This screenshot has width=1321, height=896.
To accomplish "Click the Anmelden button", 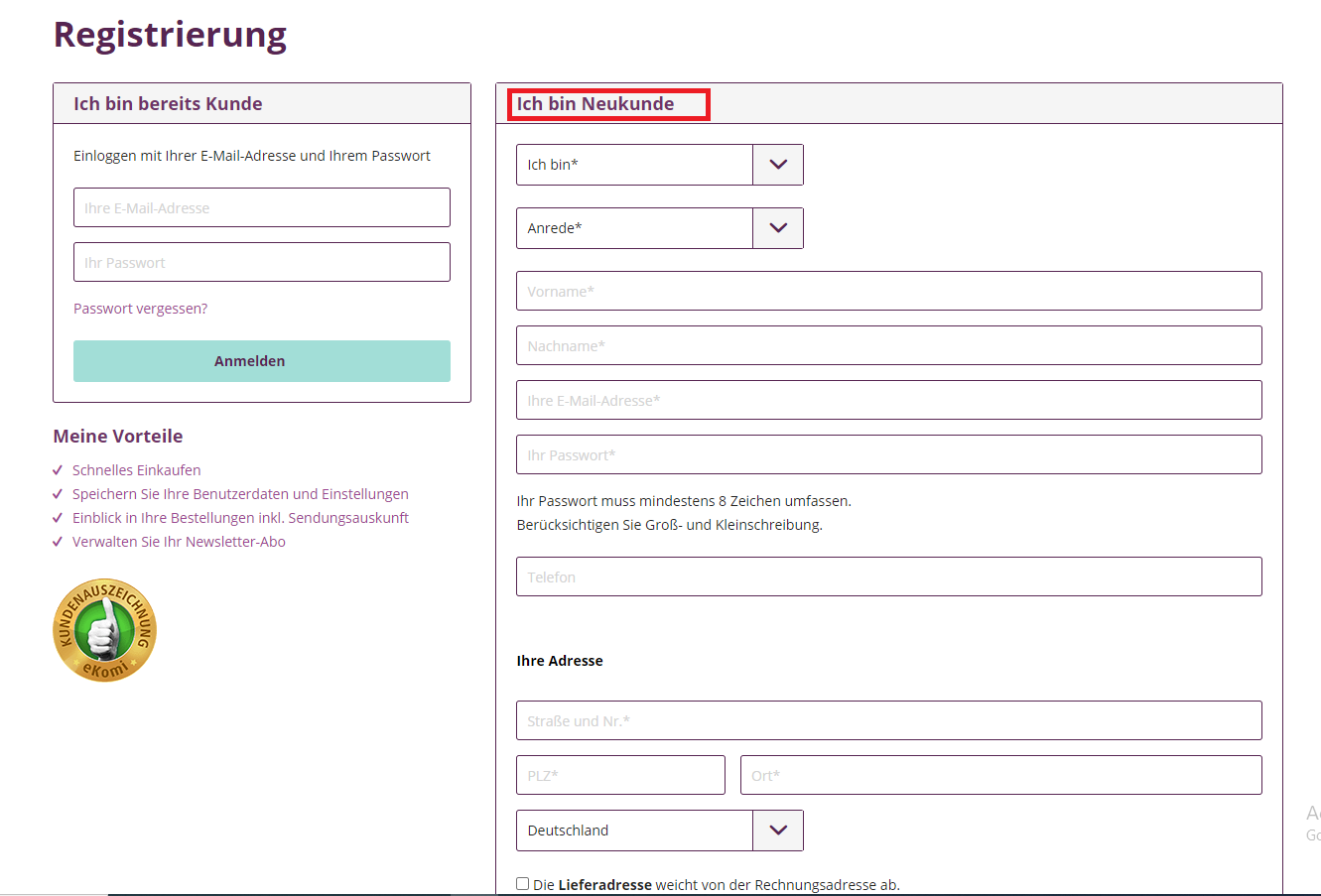I will click(262, 361).
